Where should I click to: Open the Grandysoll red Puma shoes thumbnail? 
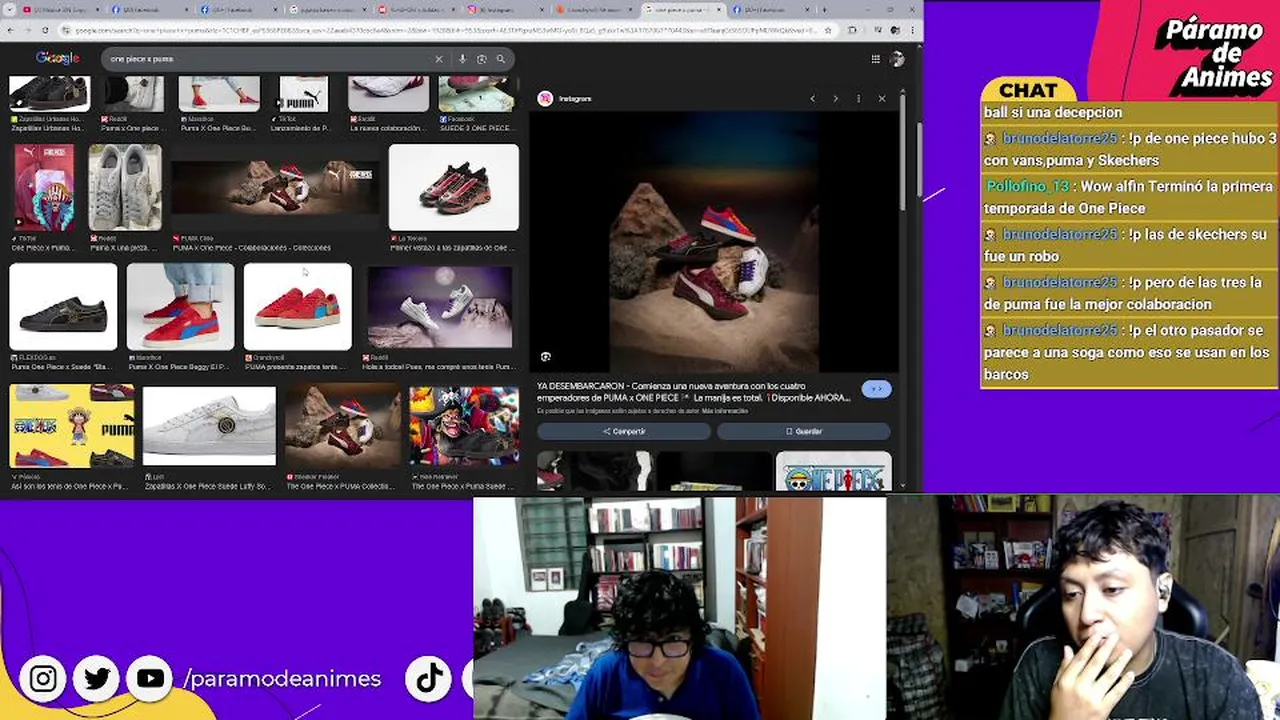(297, 306)
